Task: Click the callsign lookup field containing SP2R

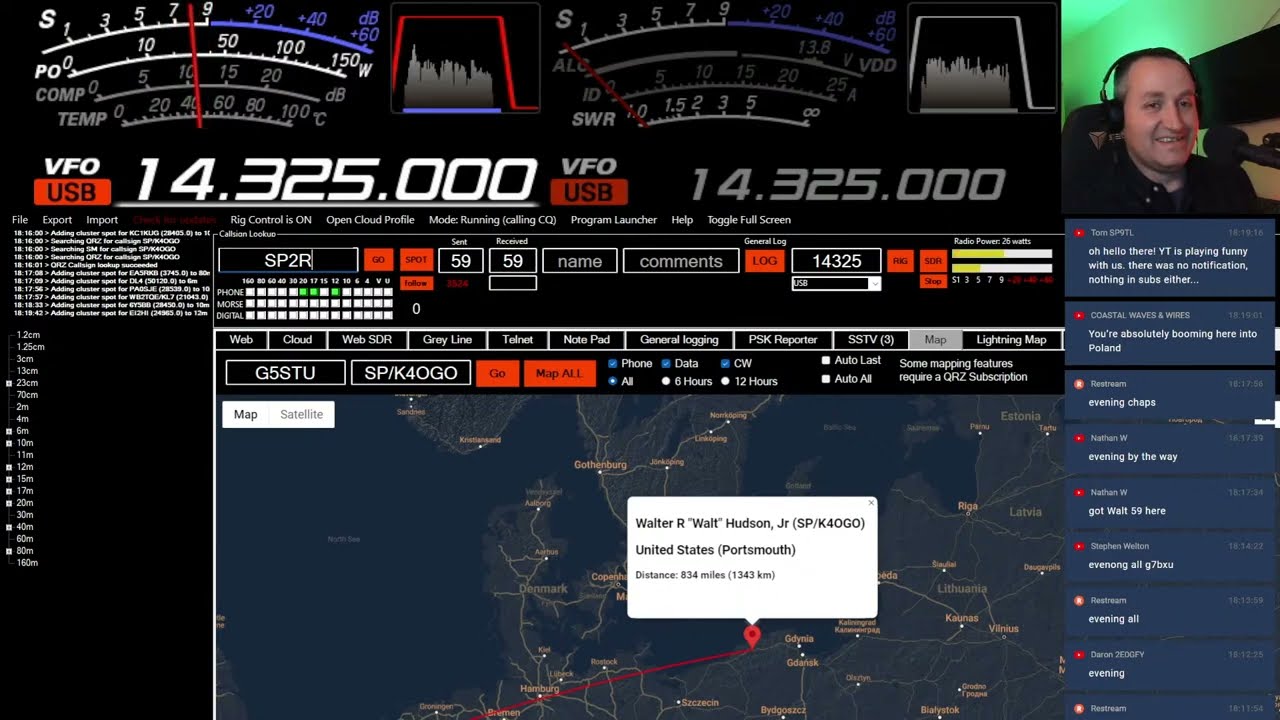Action: pos(288,261)
